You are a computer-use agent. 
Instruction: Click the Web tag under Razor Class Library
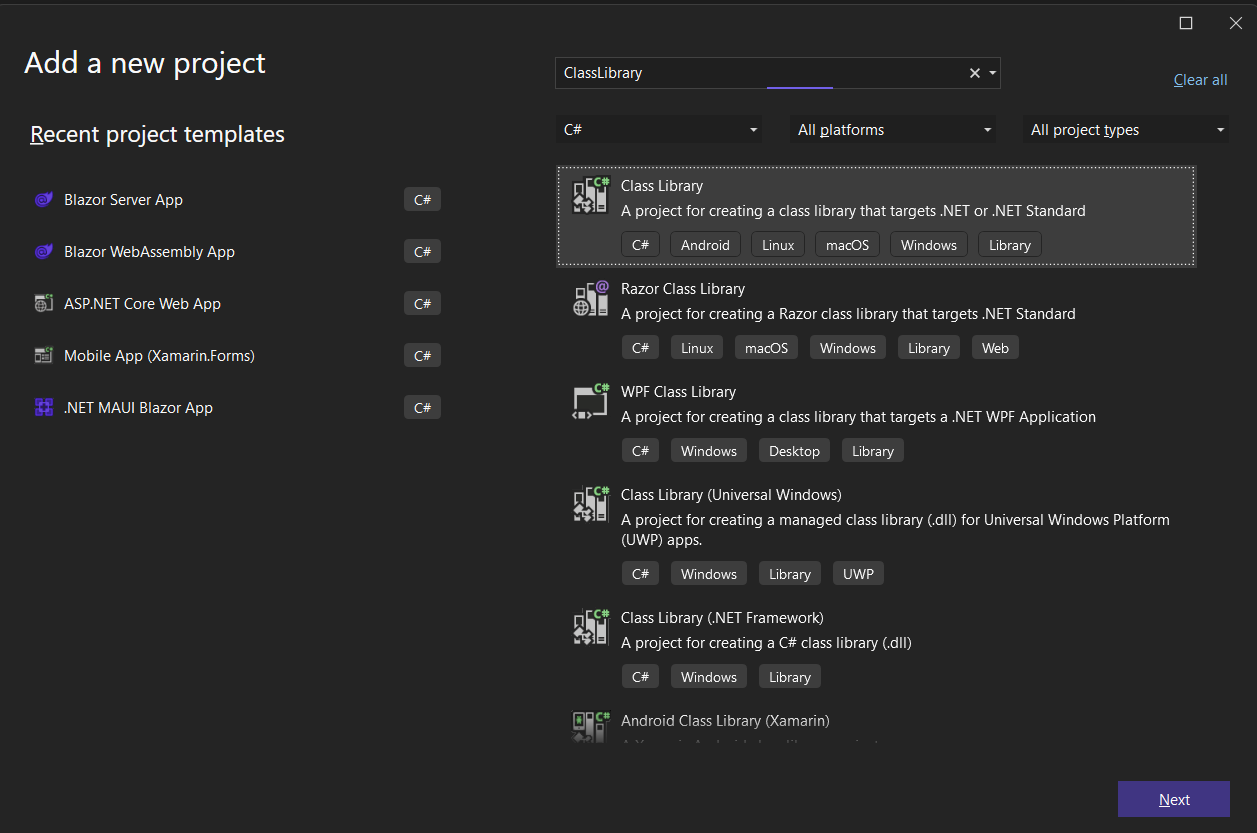click(x=995, y=348)
